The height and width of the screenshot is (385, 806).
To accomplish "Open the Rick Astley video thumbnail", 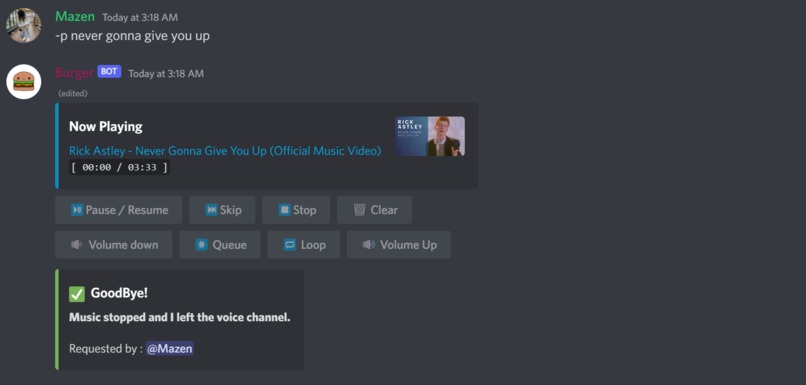I will pyautogui.click(x=430, y=136).
